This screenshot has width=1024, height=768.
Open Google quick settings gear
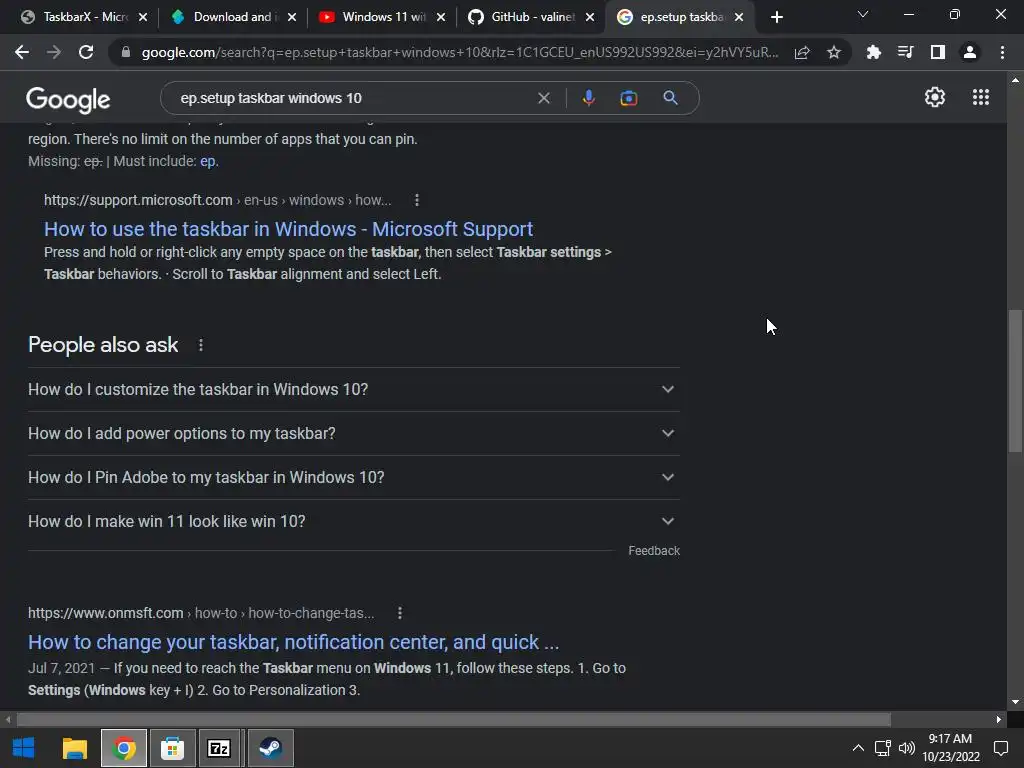(935, 97)
